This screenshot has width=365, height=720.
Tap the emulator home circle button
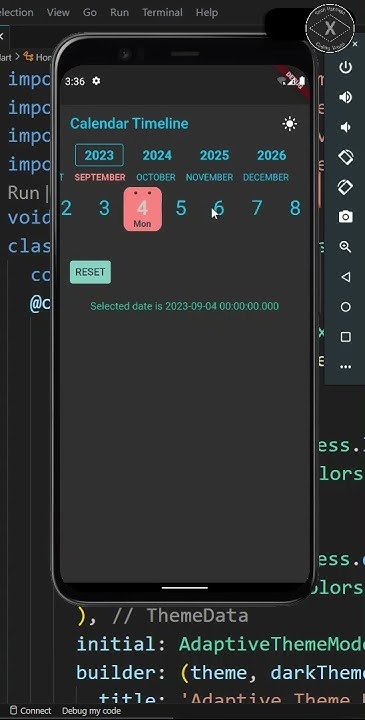pyautogui.click(x=345, y=307)
